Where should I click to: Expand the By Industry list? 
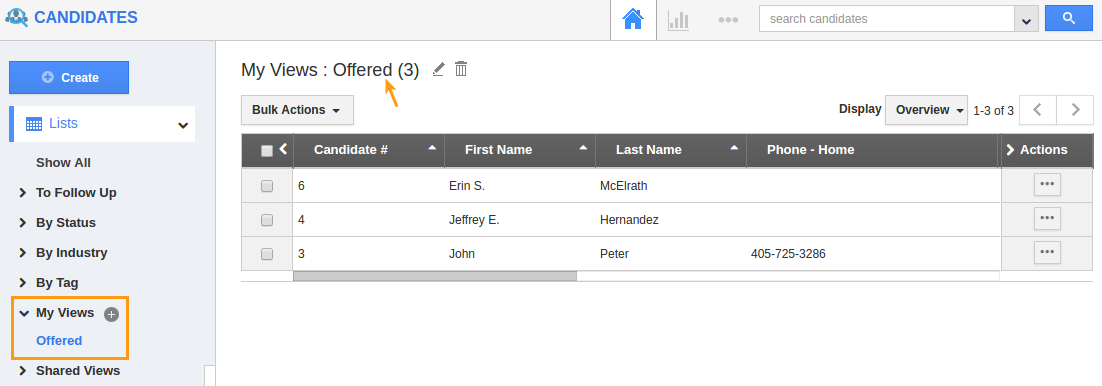[x=22, y=253]
